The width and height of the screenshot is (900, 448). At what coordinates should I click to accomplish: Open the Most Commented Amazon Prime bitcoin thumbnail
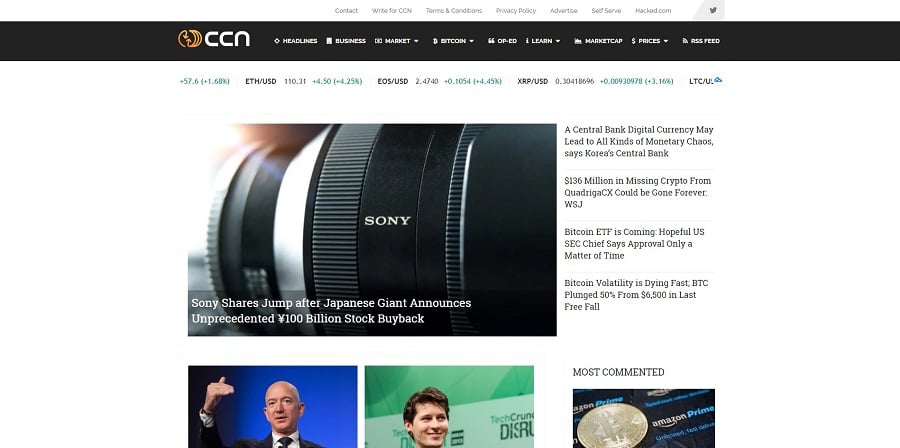point(643,418)
